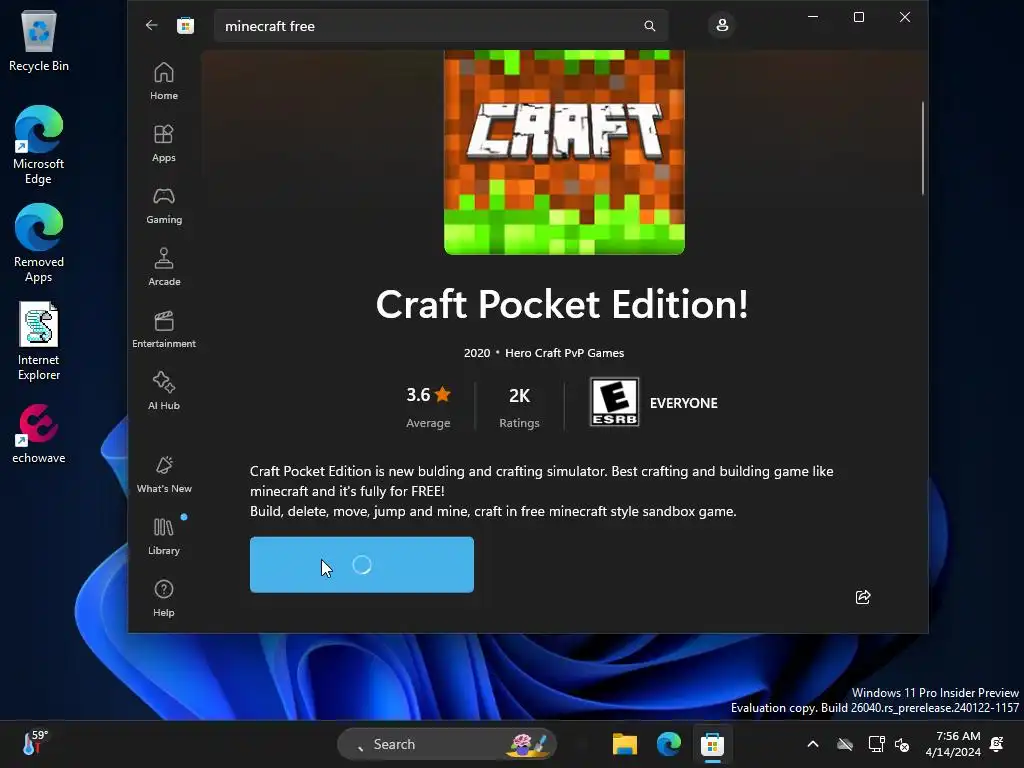This screenshot has width=1024, height=768.
Task: Maximize the Microsoft Store window
Action: click(859, 17)
